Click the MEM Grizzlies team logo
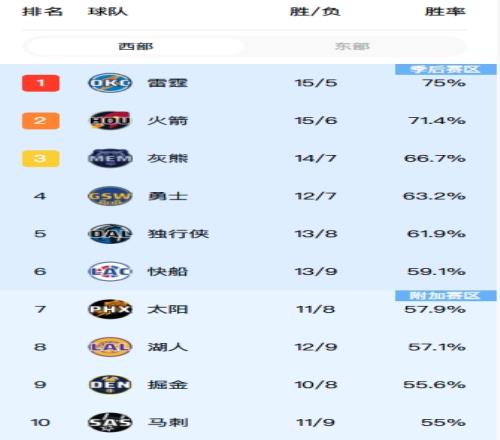 tap(110, 158)
